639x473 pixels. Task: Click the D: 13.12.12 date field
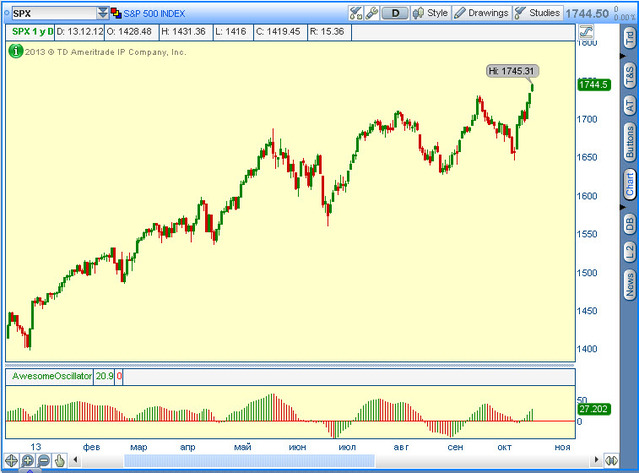pos(80,32)
